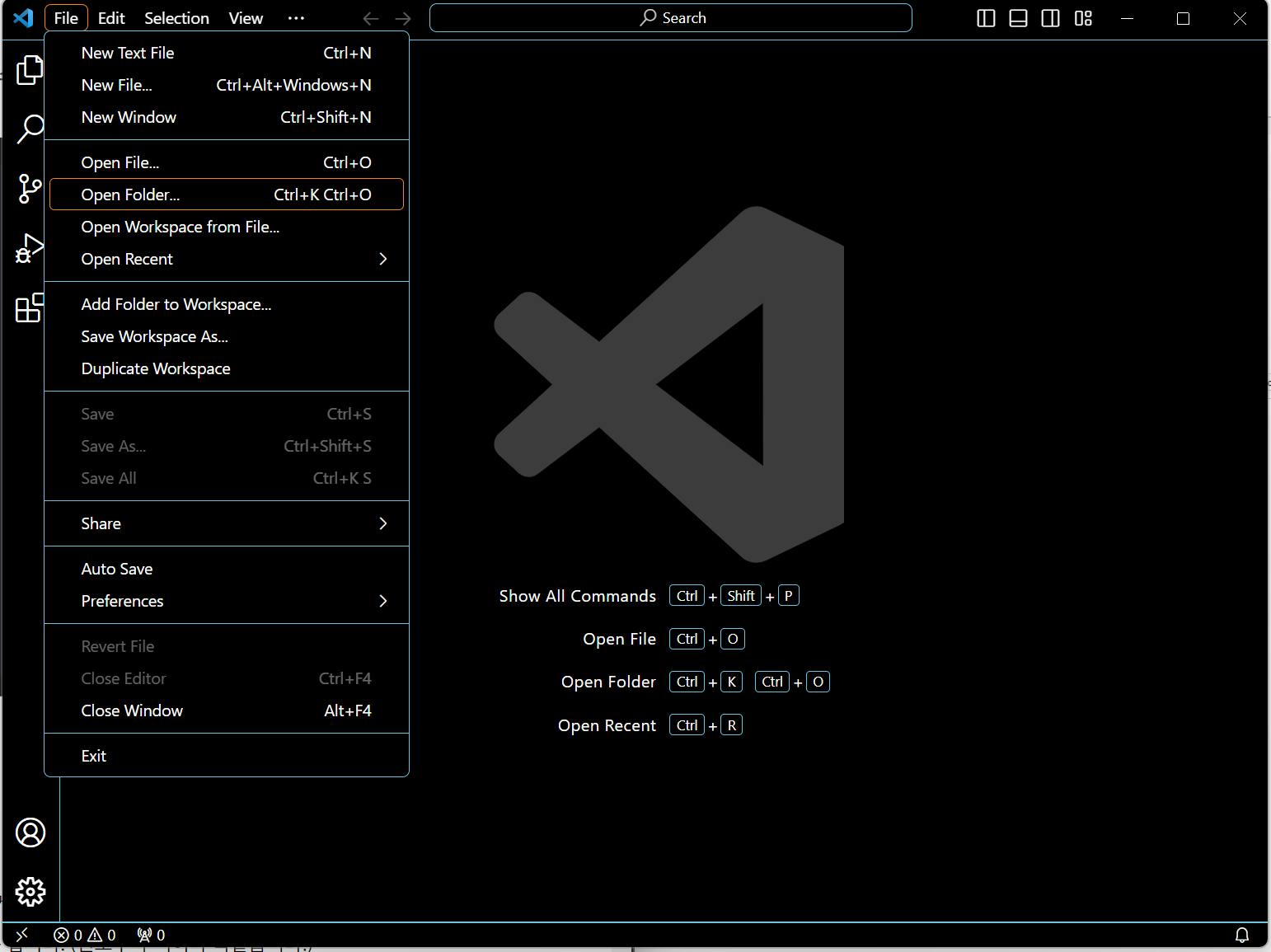Image resolution: width=1271 pixels, height=952 pixels.
Task: Select Add Folder to Workspace...
Action: coord(227,304)
